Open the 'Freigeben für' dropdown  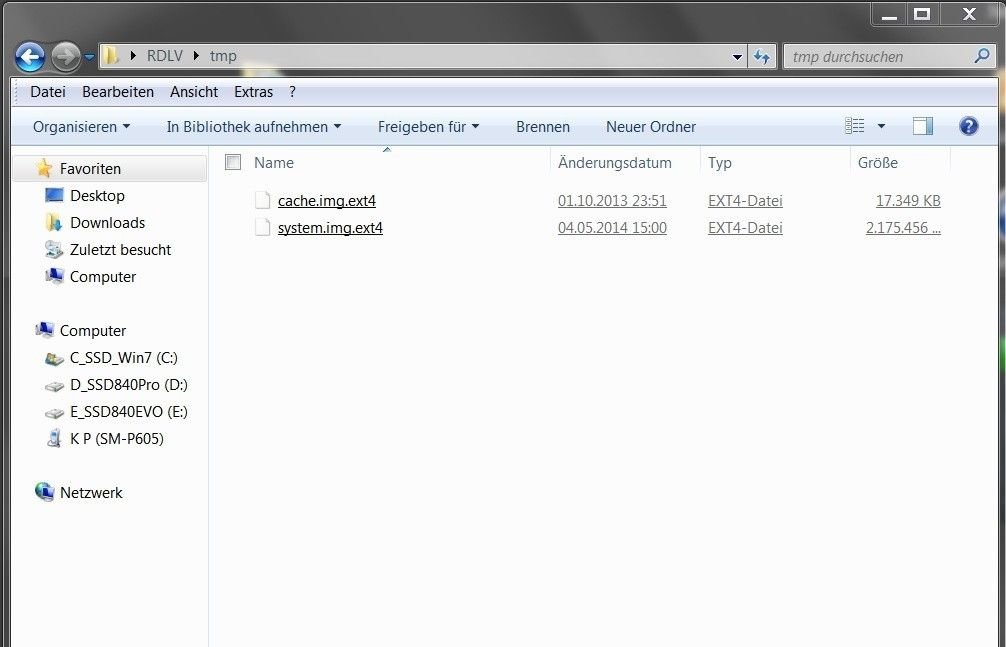click(429, 126)
